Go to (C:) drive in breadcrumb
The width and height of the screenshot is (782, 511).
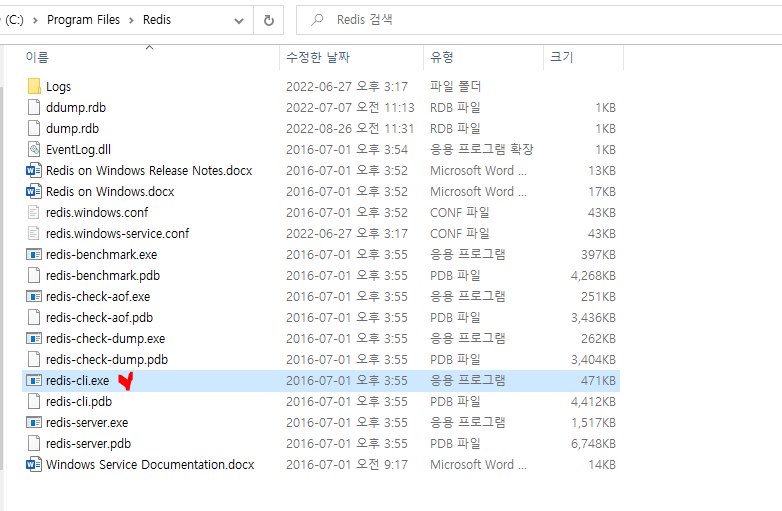tap(14, 19)
